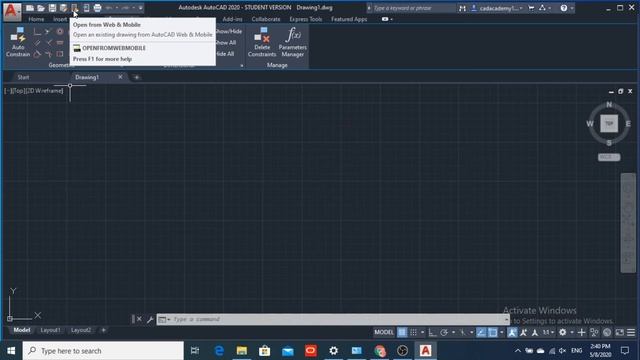Open the ribbon minimize options dropdown
Image resolution: width=640 pixels, height=360 pixels.
(x=391, y=19)
